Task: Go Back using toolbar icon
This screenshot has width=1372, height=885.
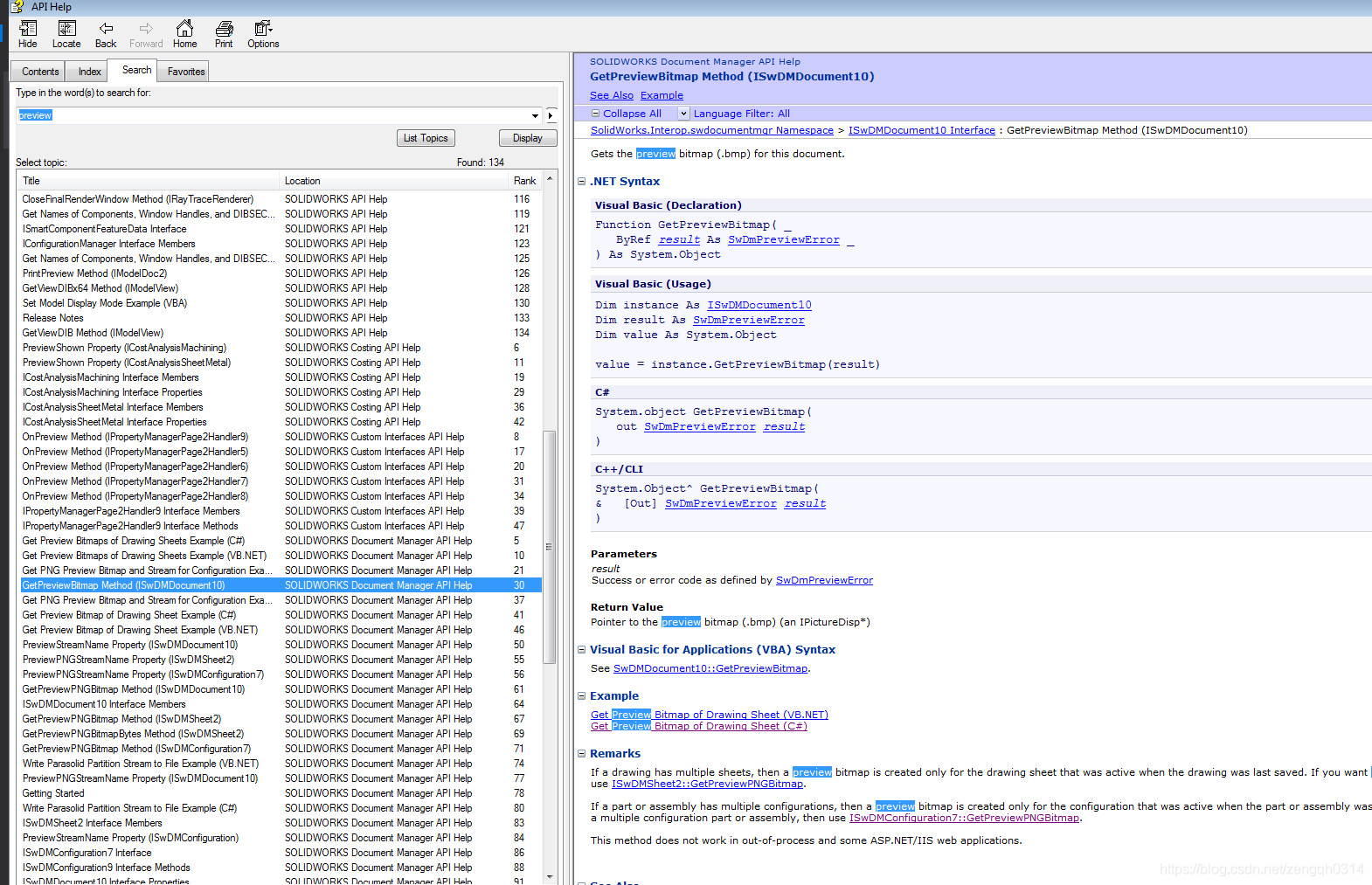Action: point(106,34)
